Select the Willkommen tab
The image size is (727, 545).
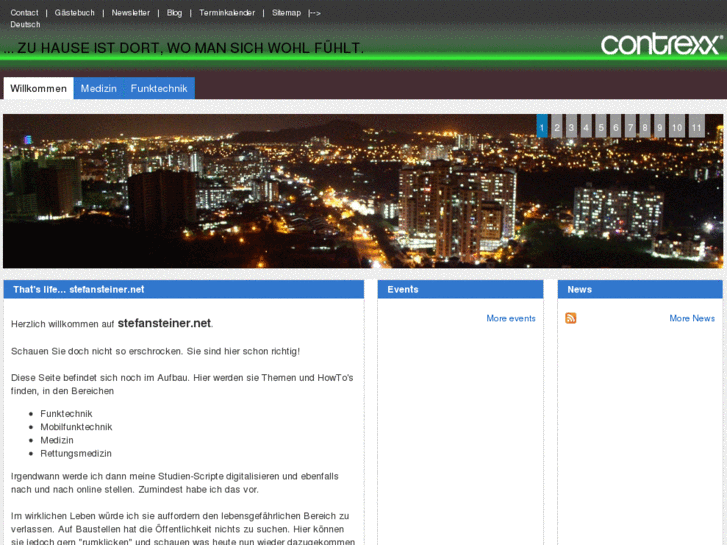pos(38,88)
